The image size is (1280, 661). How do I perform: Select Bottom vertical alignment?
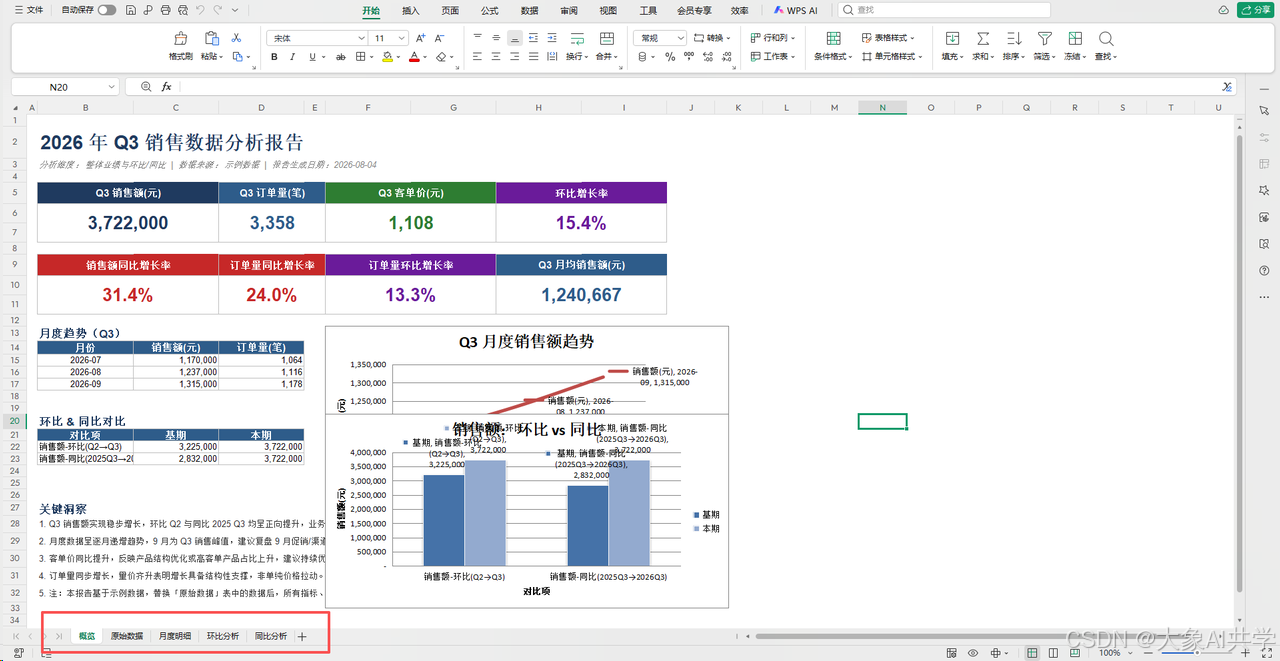pyautogui.click(x=515, y=38)
